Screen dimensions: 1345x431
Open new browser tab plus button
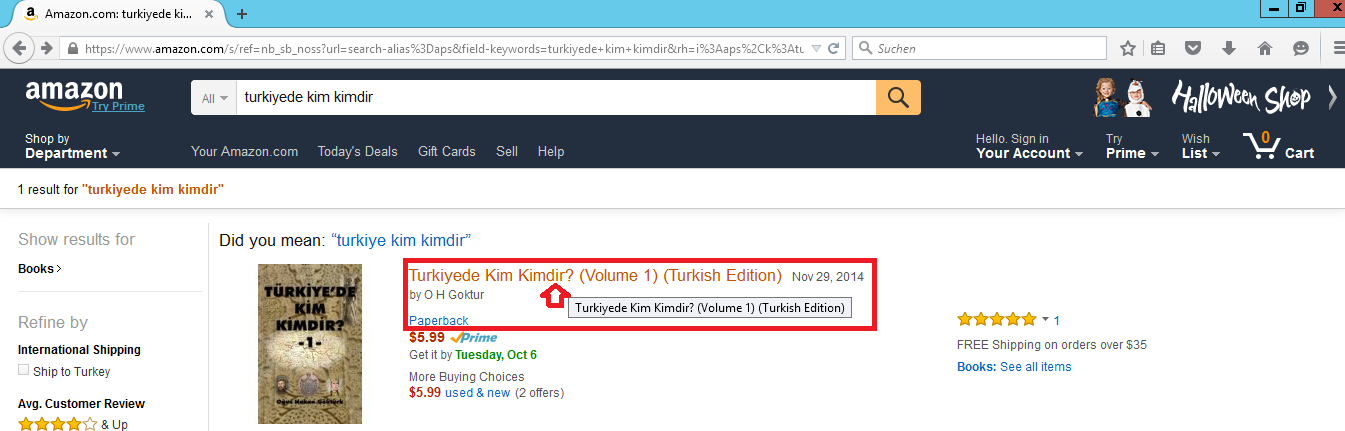coord(242,14)
